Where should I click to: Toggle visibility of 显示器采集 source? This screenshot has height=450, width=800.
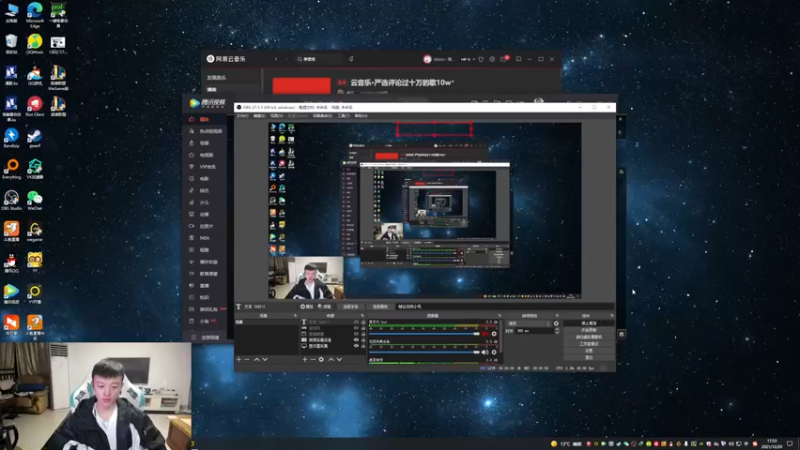(356, 346)
